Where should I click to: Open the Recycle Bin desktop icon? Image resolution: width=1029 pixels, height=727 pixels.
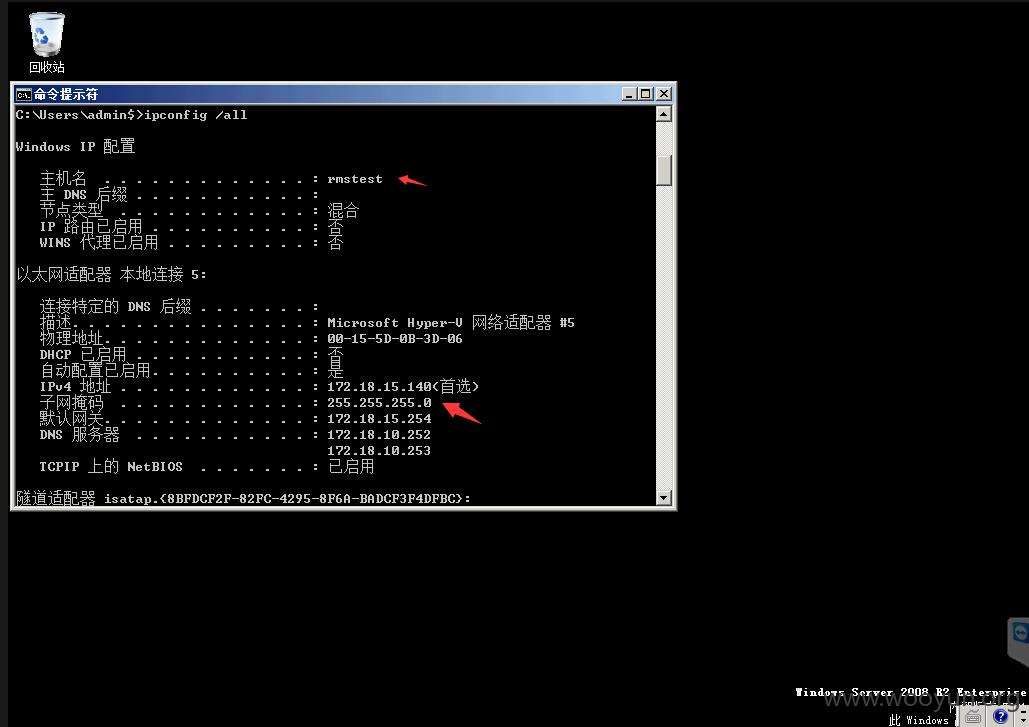coord(47,43)
